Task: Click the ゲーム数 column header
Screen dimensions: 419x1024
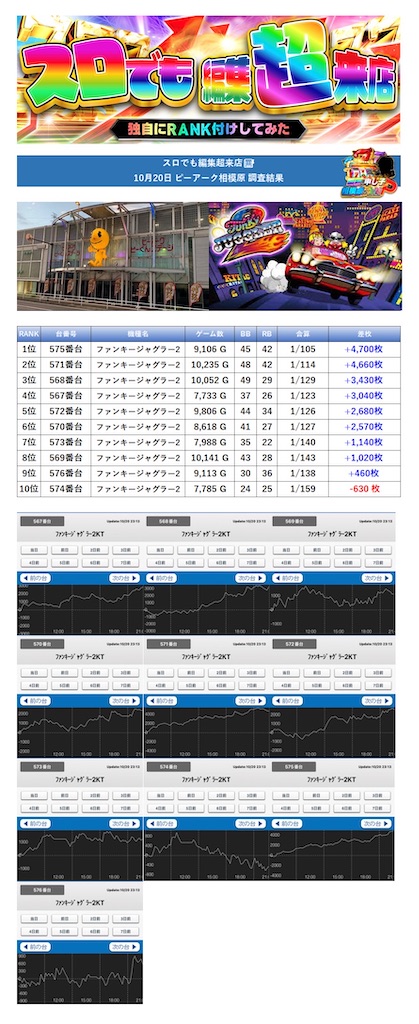Action: (x=210, y=333)
